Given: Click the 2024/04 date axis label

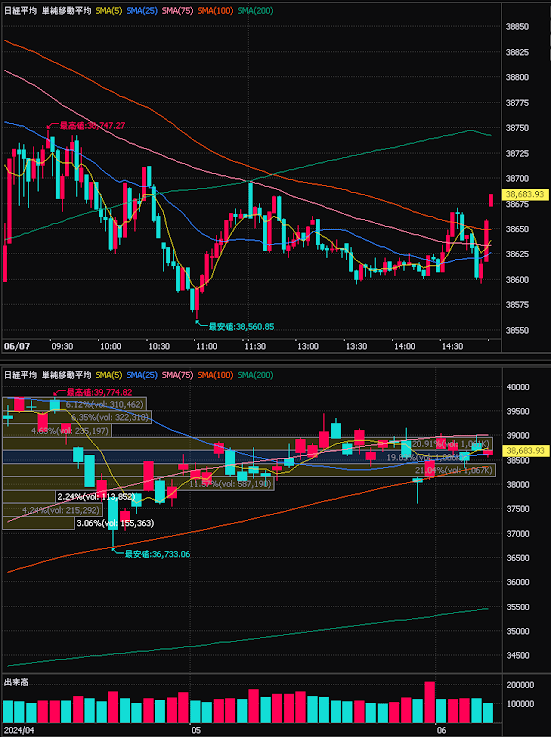Looking at the screenshot, I should [x=19, y=730].
